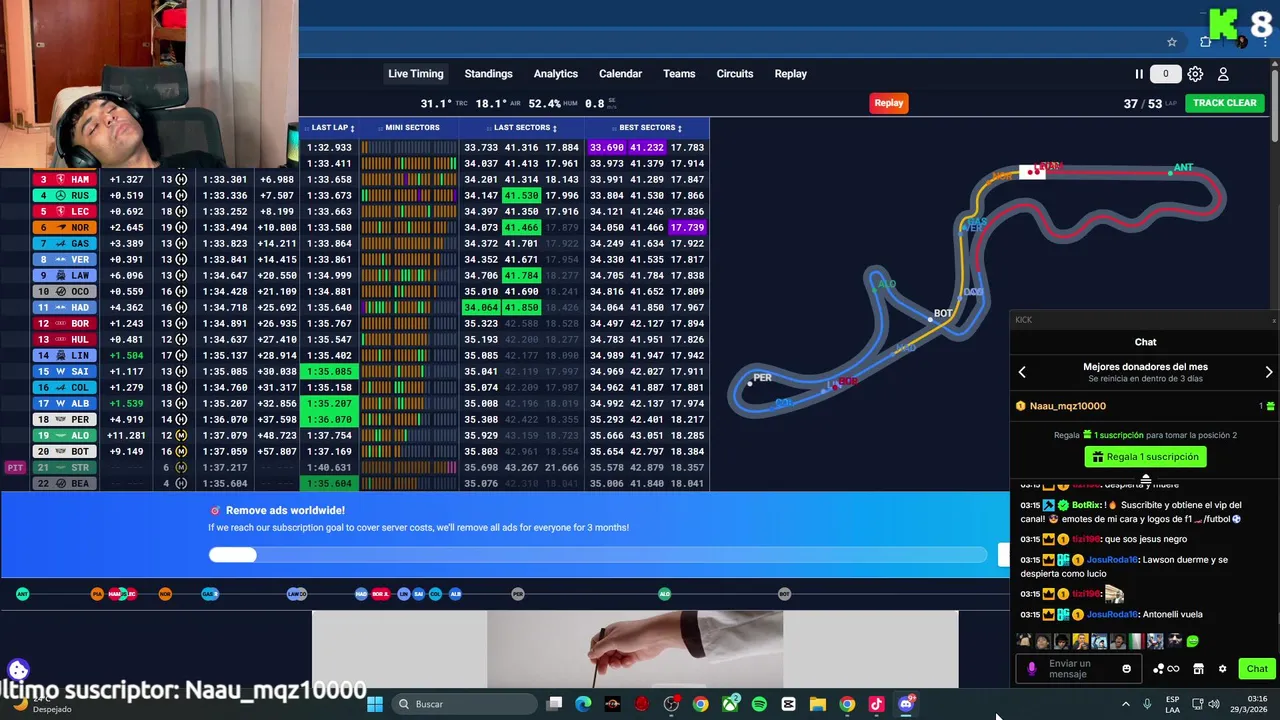Open the Teams tab

(679, 74)
